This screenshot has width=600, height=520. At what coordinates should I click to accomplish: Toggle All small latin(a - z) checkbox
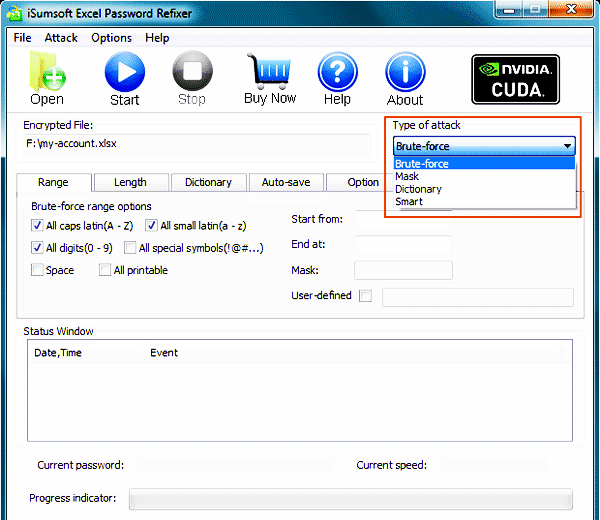point(151,225)
